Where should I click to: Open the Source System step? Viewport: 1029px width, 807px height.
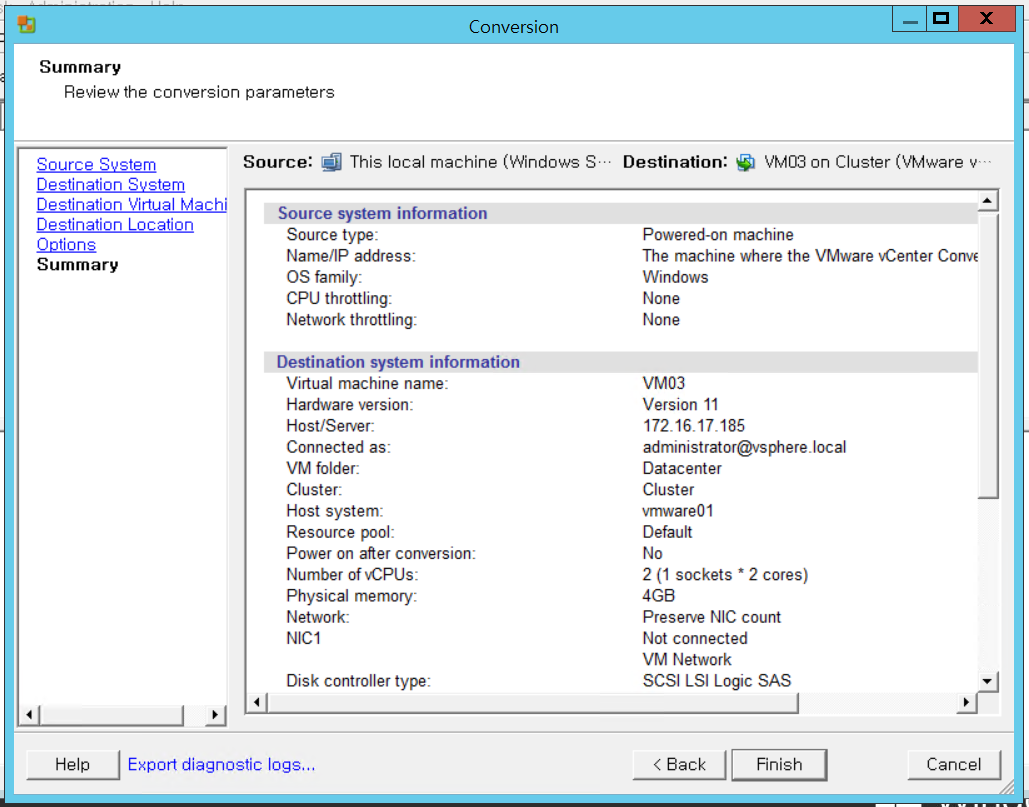[96, 165]
